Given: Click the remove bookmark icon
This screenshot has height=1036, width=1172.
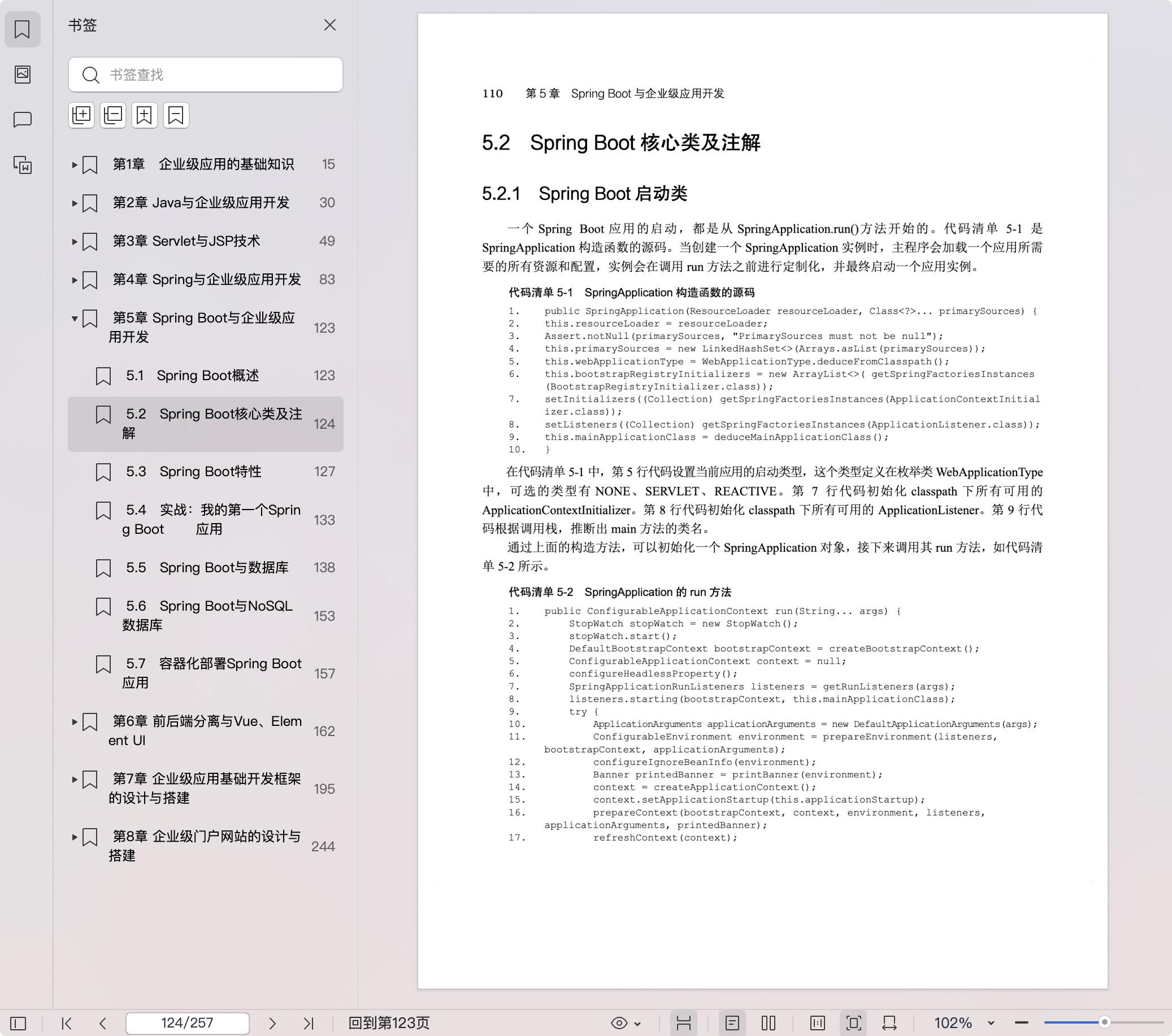Looking at the screenshot, I should tap(176, 115).
